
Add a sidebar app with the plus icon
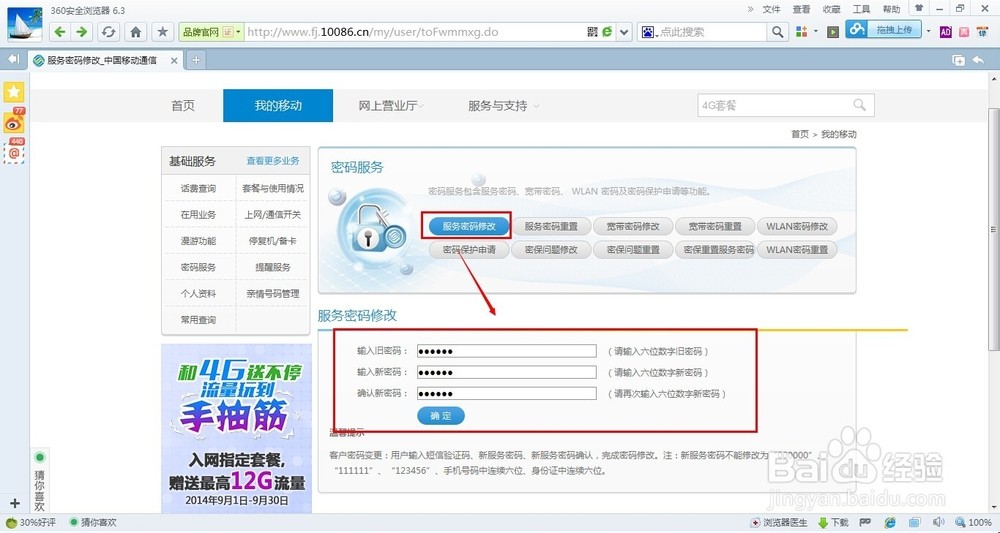(15, 503)
